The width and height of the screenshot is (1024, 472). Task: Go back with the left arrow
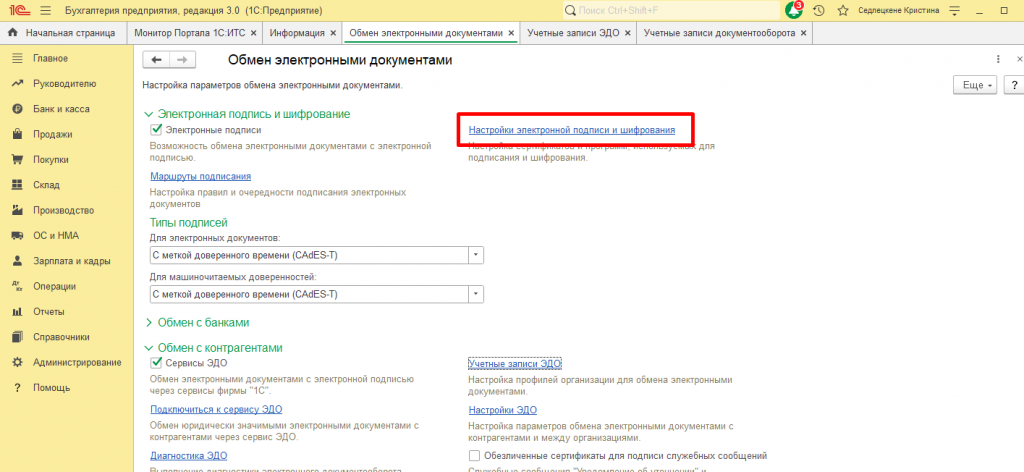[156, 60]
